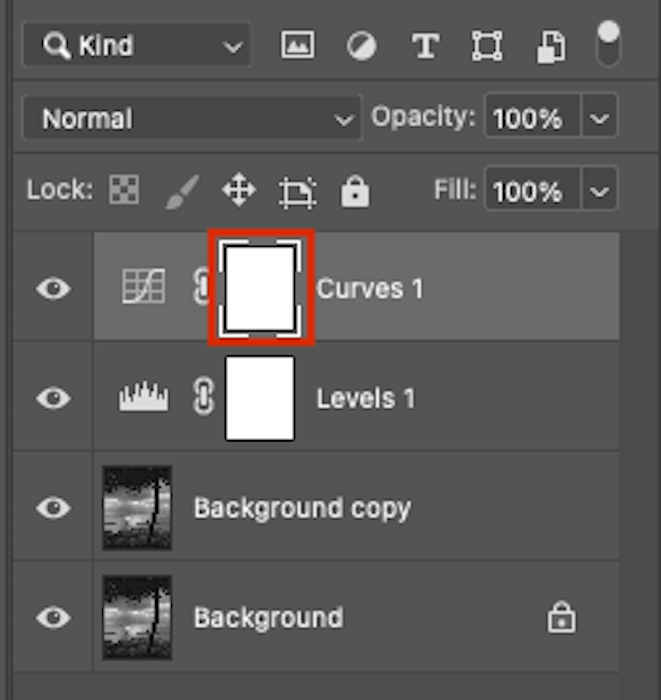Select the Levels 1 layer mask thumbnail

(260, 398)
